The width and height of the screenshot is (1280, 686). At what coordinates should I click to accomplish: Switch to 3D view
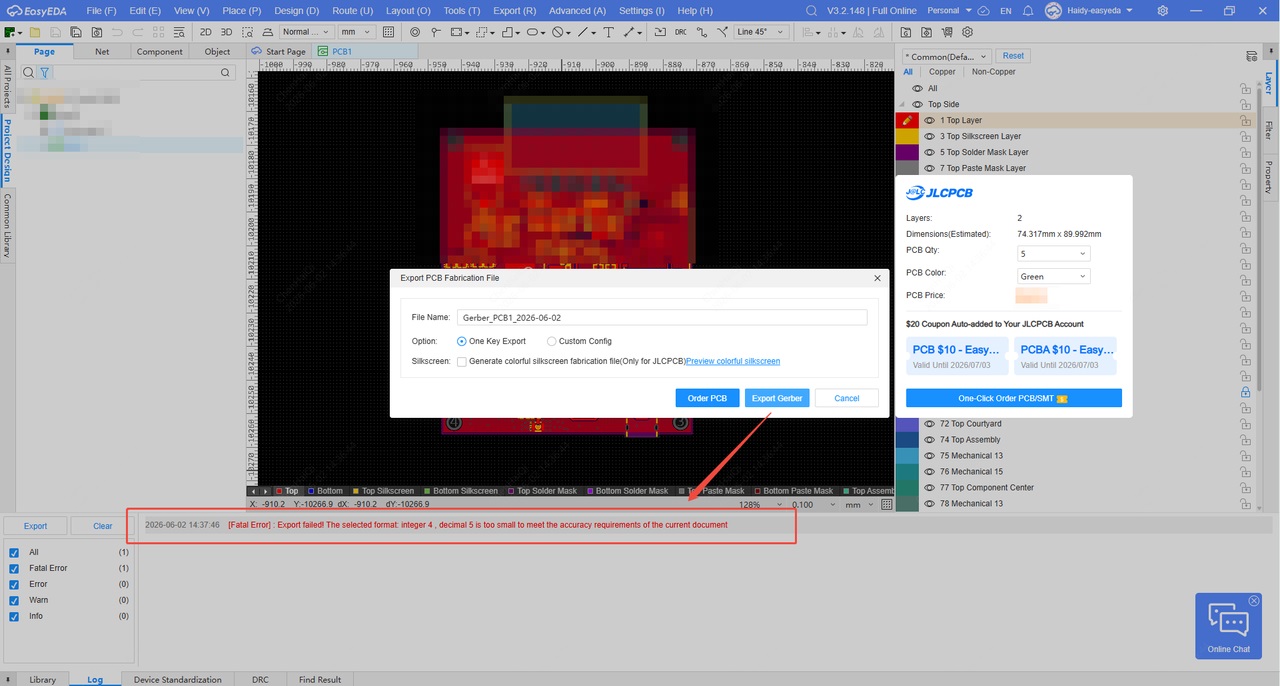(226, 32)
